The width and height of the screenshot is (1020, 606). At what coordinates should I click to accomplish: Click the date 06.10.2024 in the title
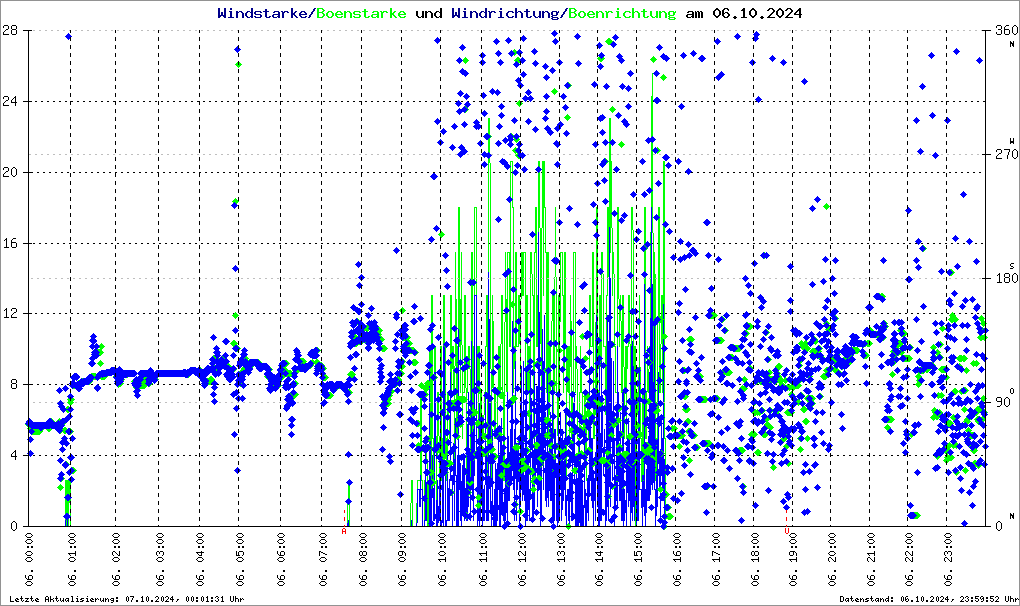[757, 13]
